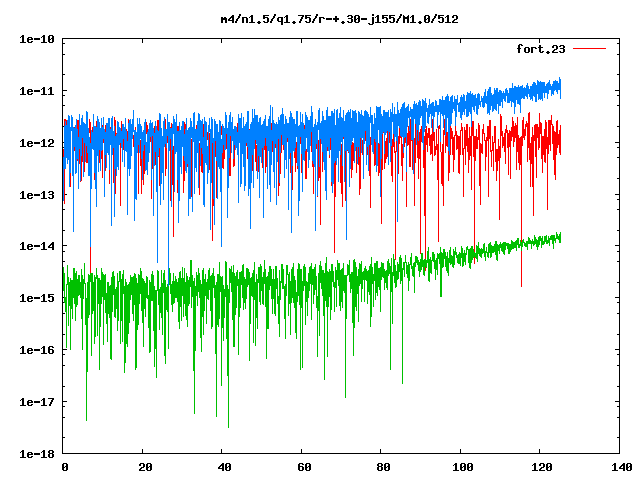This screenshot has width=640, height=480.
Task: Click the x-axis label 100
Action: [x=462, y=467]
